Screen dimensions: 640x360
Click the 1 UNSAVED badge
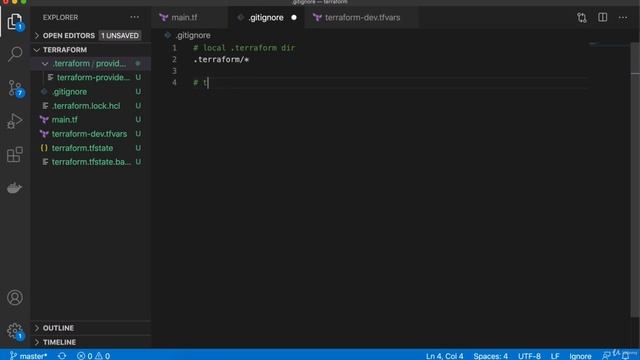[120, 36]
